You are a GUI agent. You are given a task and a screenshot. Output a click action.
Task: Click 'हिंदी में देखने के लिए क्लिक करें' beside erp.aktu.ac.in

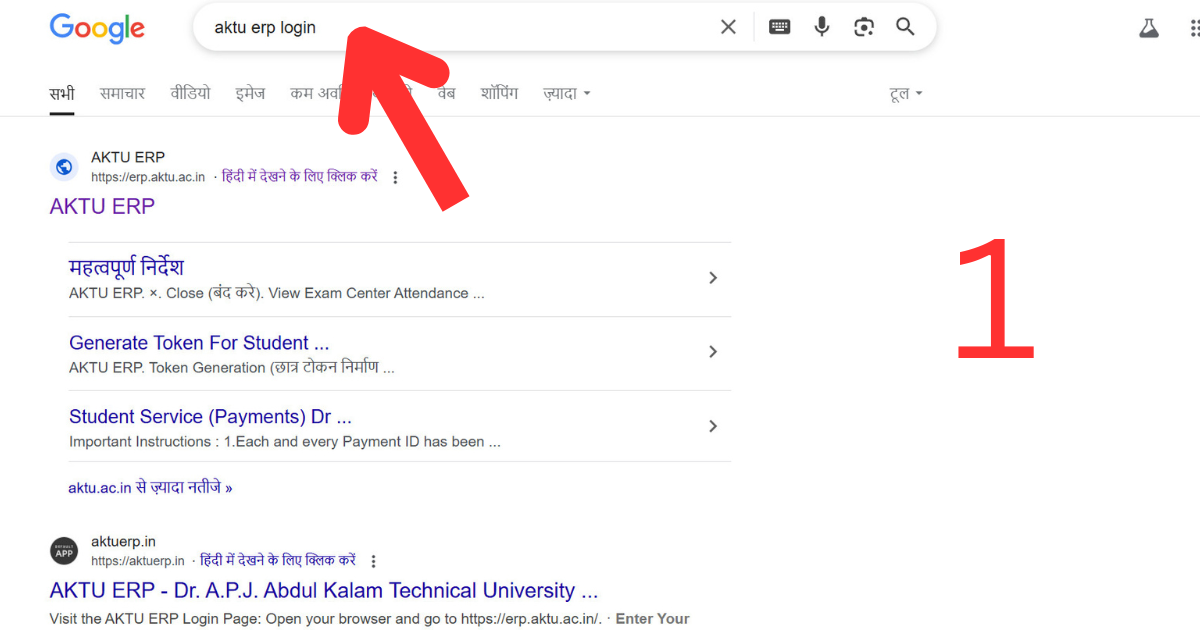point(300,176)
